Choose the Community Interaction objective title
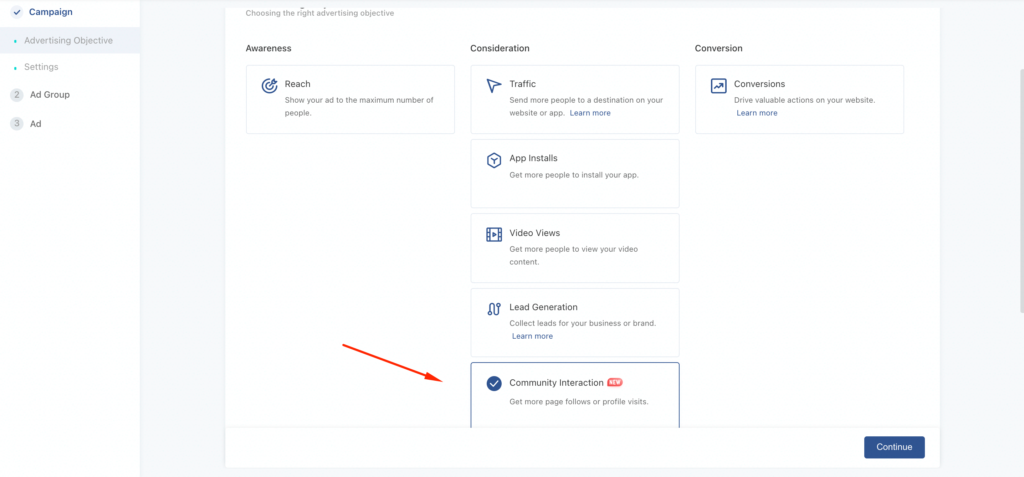 556,383
